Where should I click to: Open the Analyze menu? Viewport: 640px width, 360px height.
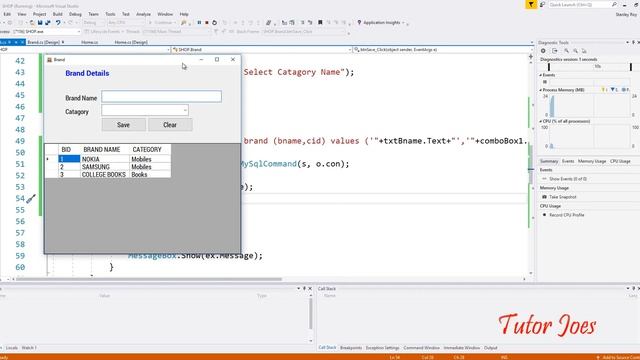(143, 14)
